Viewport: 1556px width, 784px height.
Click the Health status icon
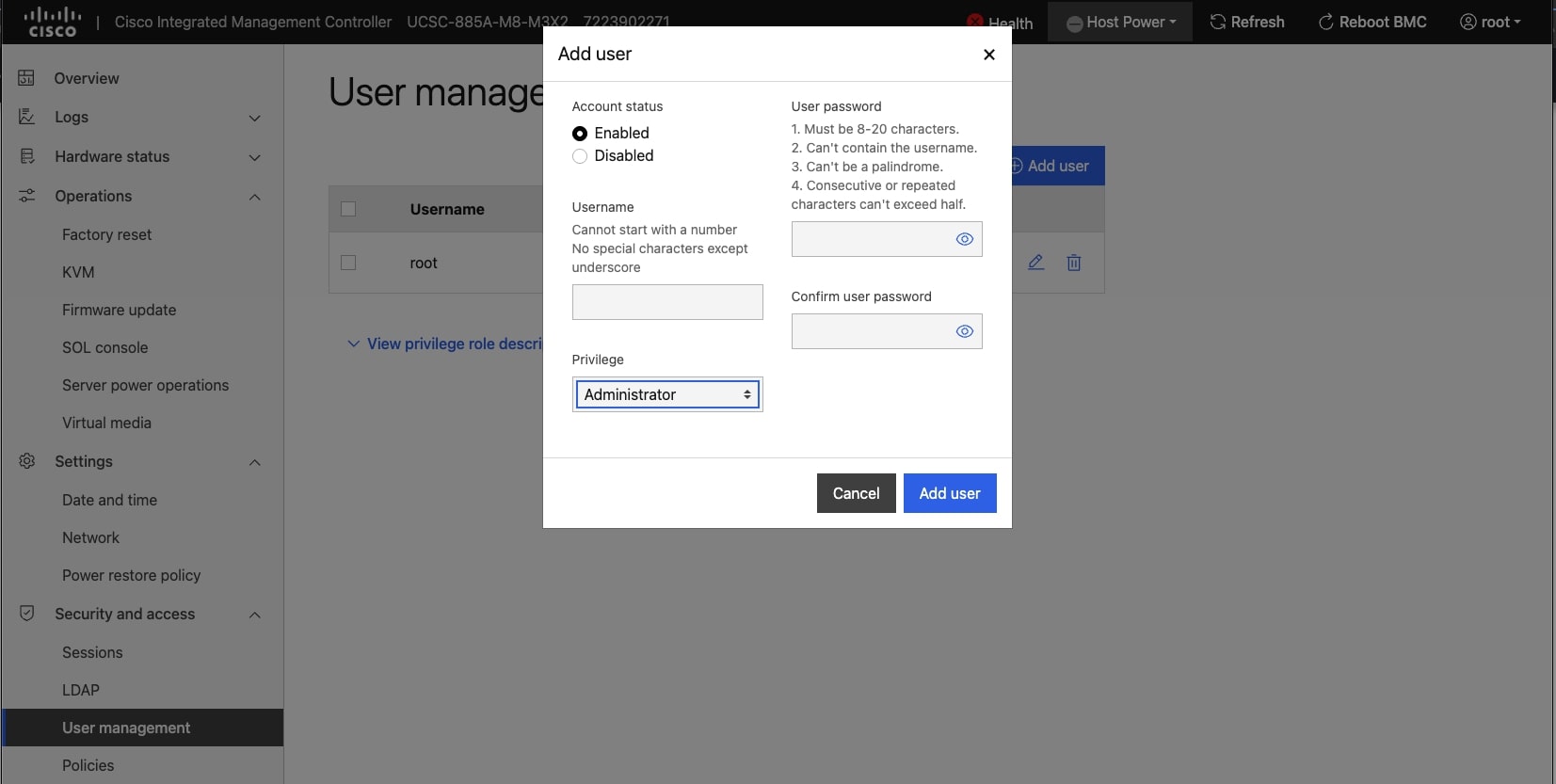tap(975, 22)
